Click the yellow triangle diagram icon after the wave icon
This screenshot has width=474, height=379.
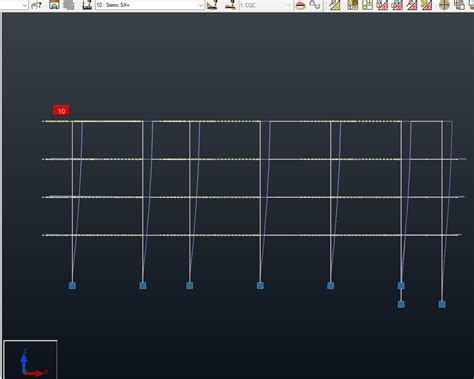tap(334, 5)
